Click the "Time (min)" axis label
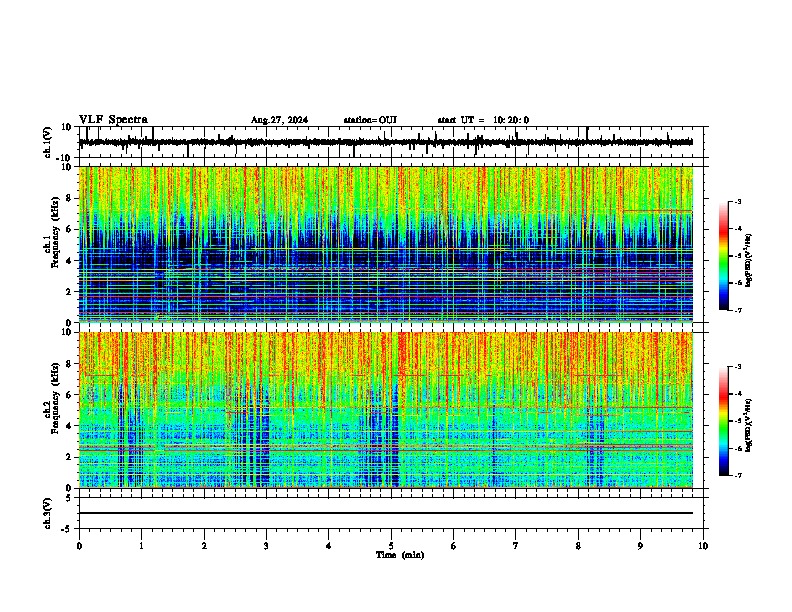The image size is (792, 612). point(400,555)
